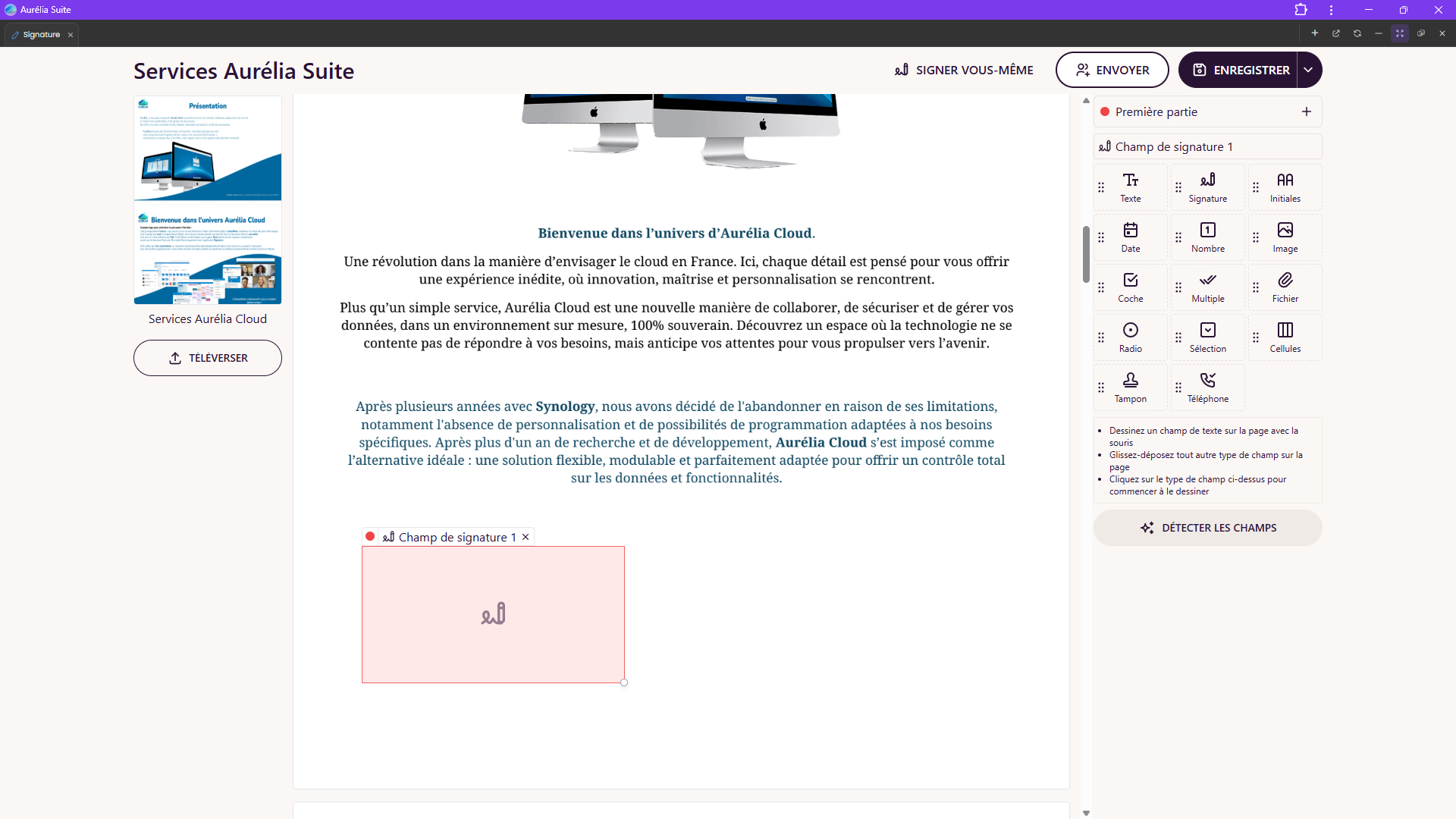
Task: Choose the Cellules field type
Action: coord(1285,337)
